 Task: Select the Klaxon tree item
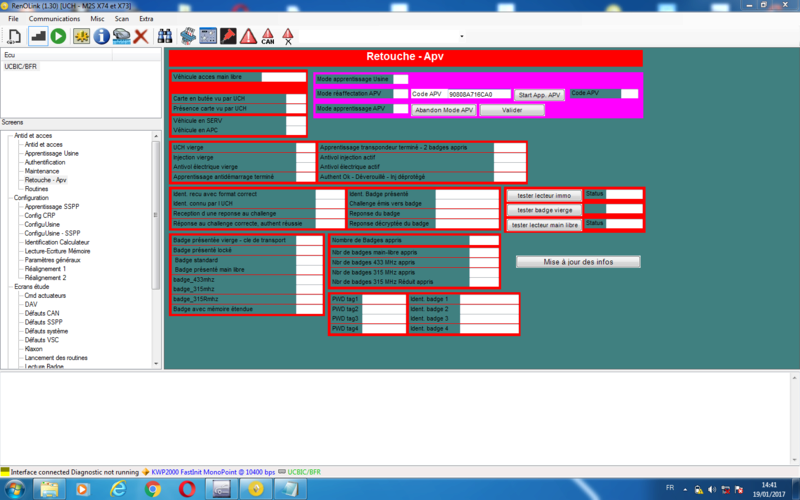[x=33, y=349]
